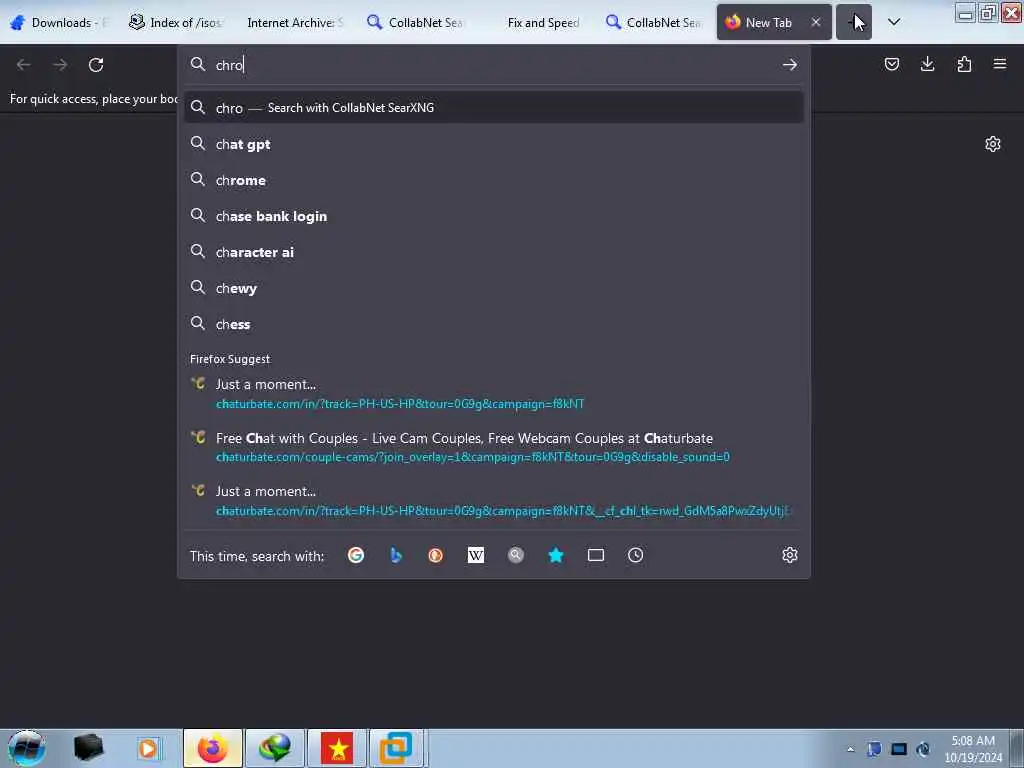Search this time with Wikipedia
The image size is (1024, 768).
(475, 555)
